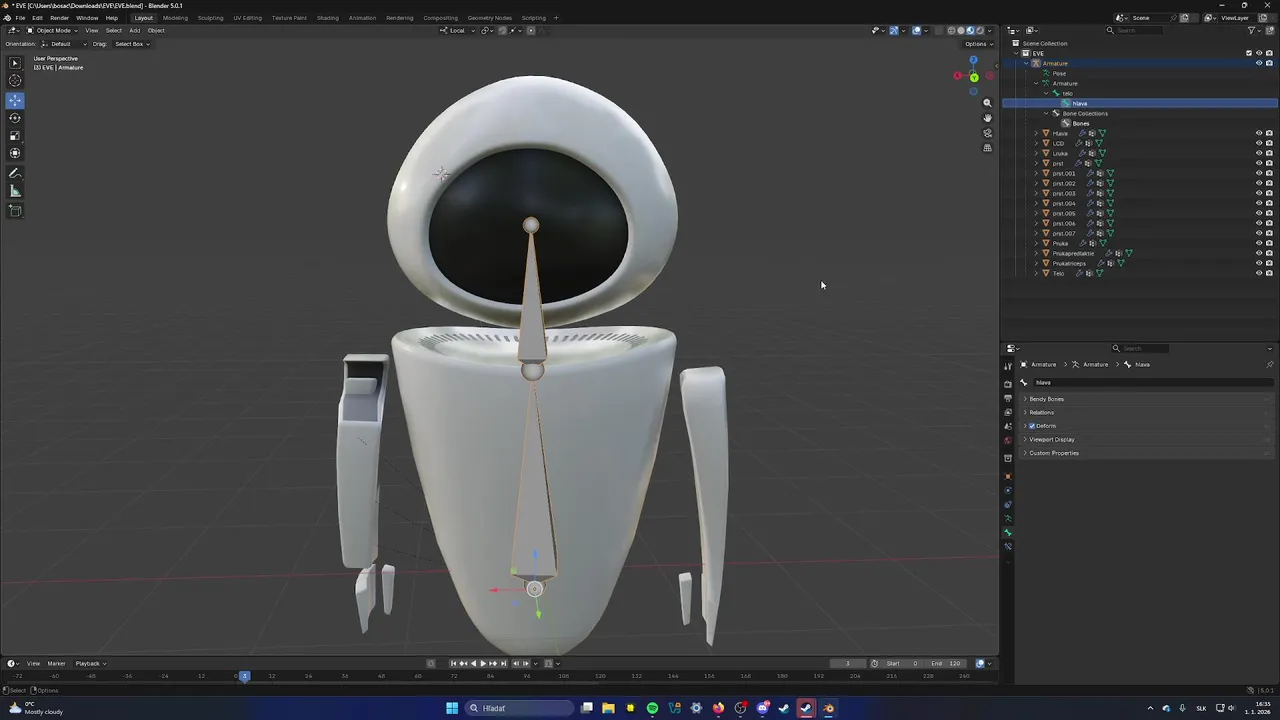Activate the Transform tool

pos(15,154)
